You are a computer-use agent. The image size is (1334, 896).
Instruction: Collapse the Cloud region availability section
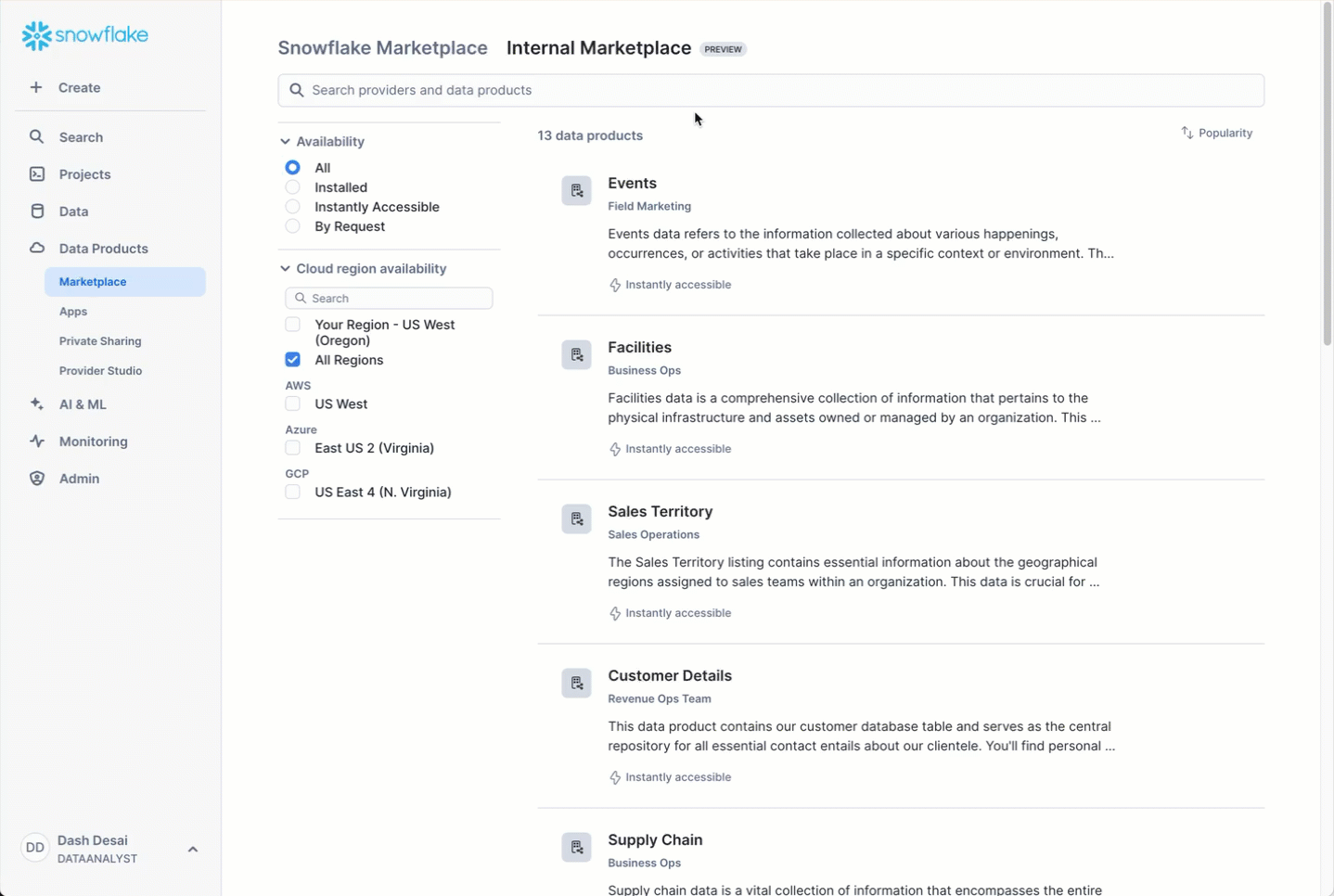285,269
